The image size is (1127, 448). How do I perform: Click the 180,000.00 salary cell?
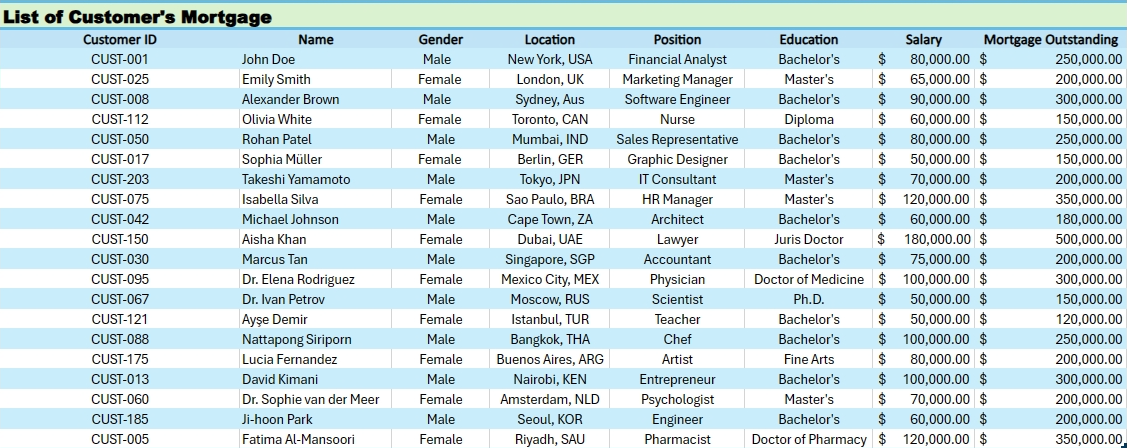[933, 240]
